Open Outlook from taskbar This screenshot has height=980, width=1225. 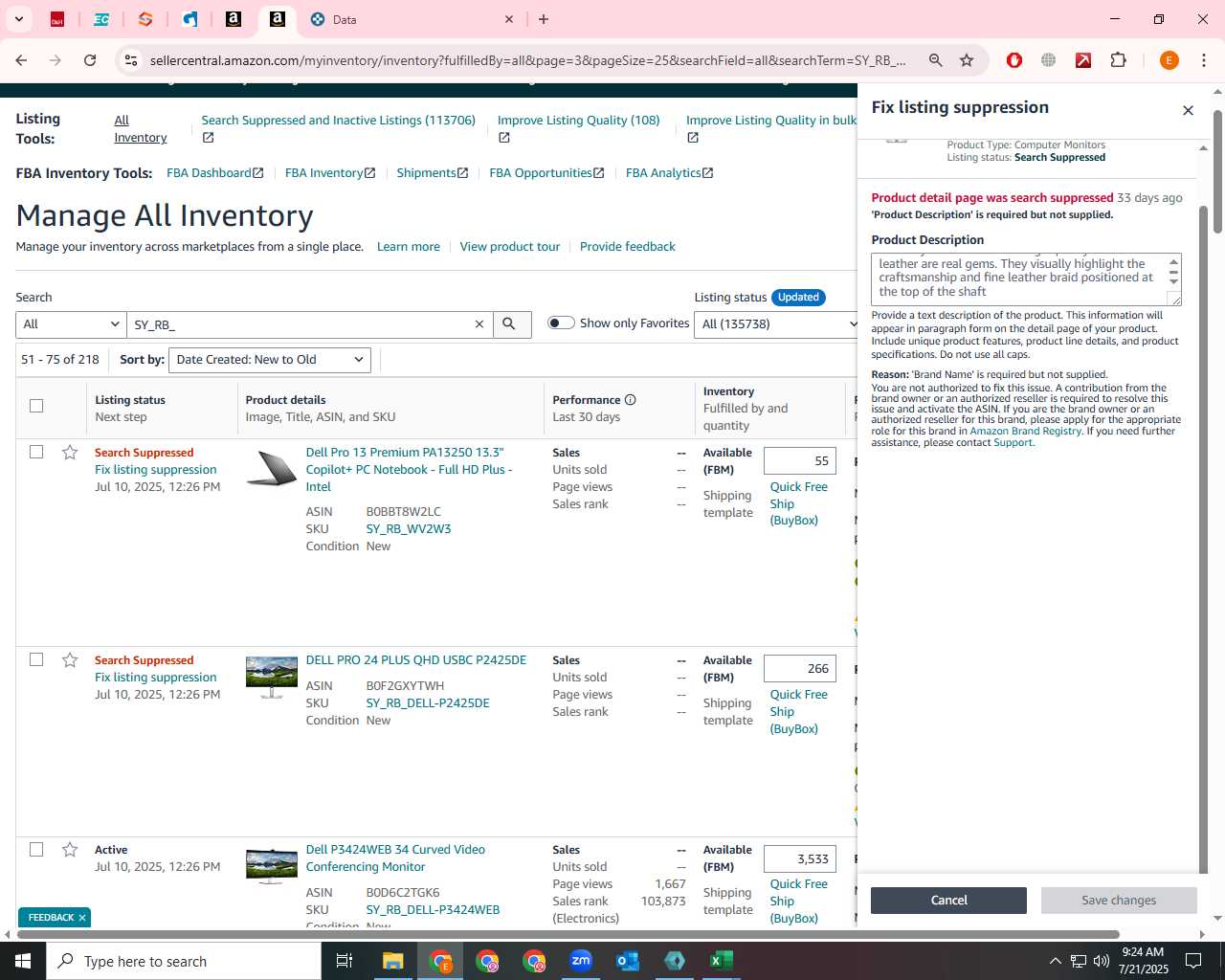[x=628, y=961]
